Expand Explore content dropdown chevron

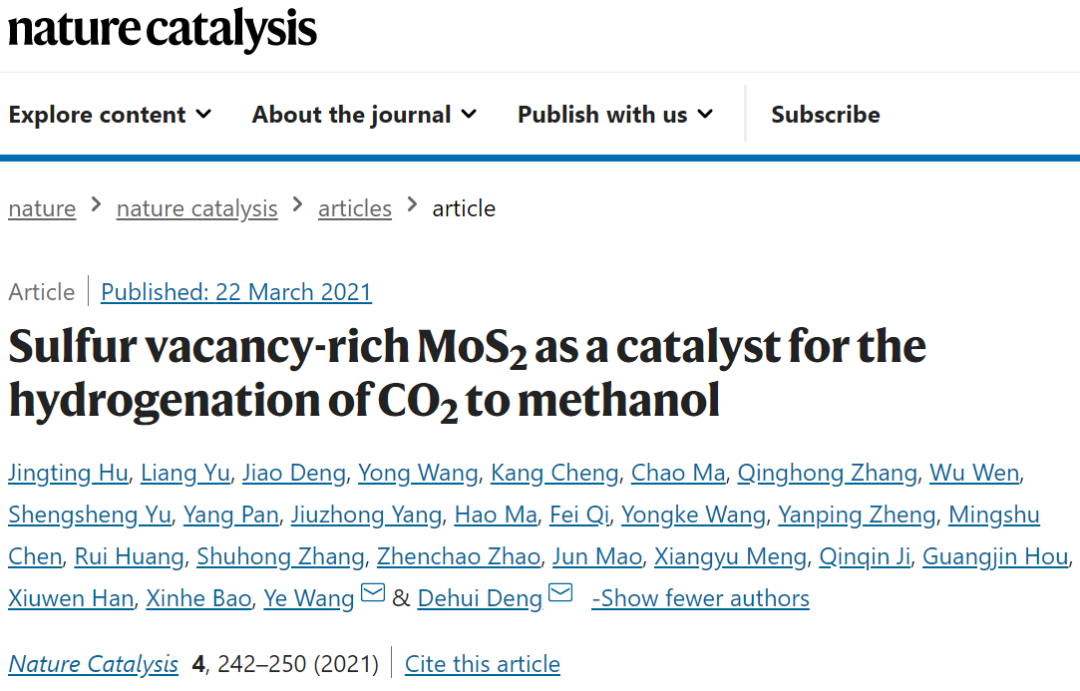[x=203, y=114]
